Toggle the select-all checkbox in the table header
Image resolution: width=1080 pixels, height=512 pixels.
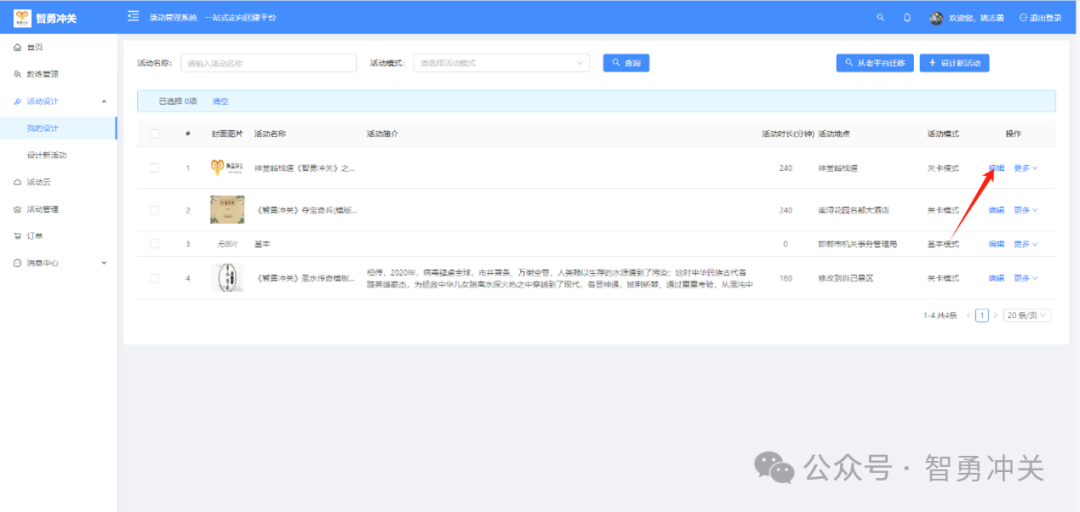(x=154, y=134)
